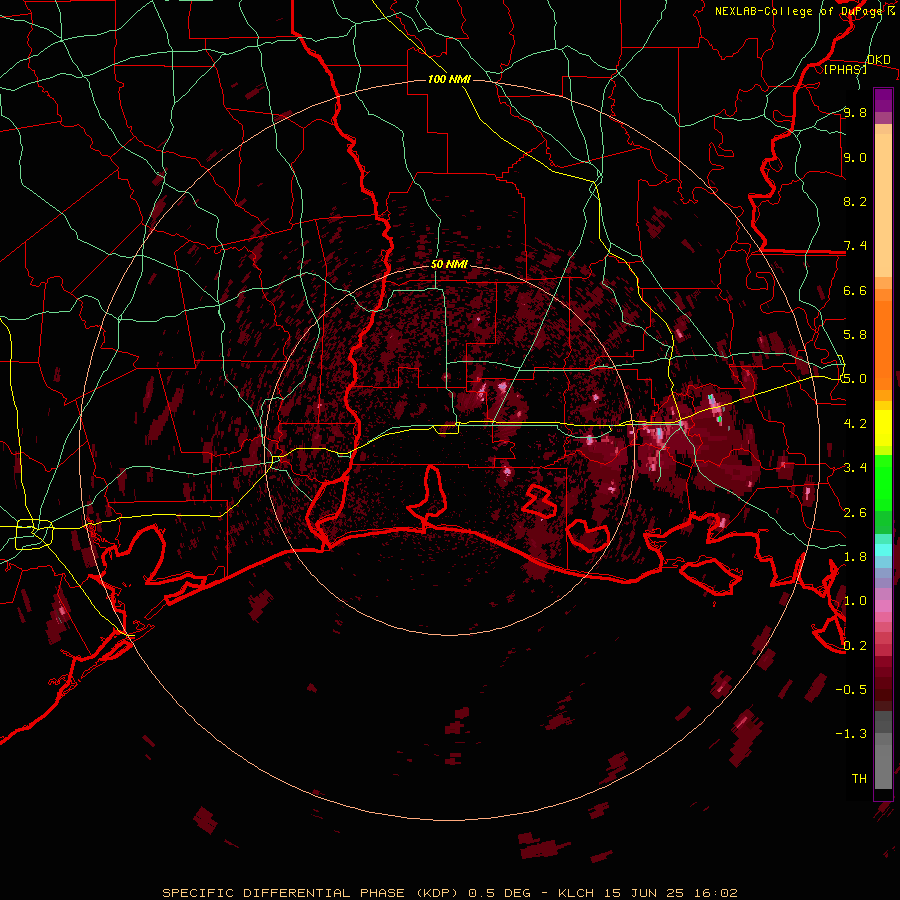Pick the yellow band of the KDP color scale
Screen dimensions: 900x900
click(883, 428)
